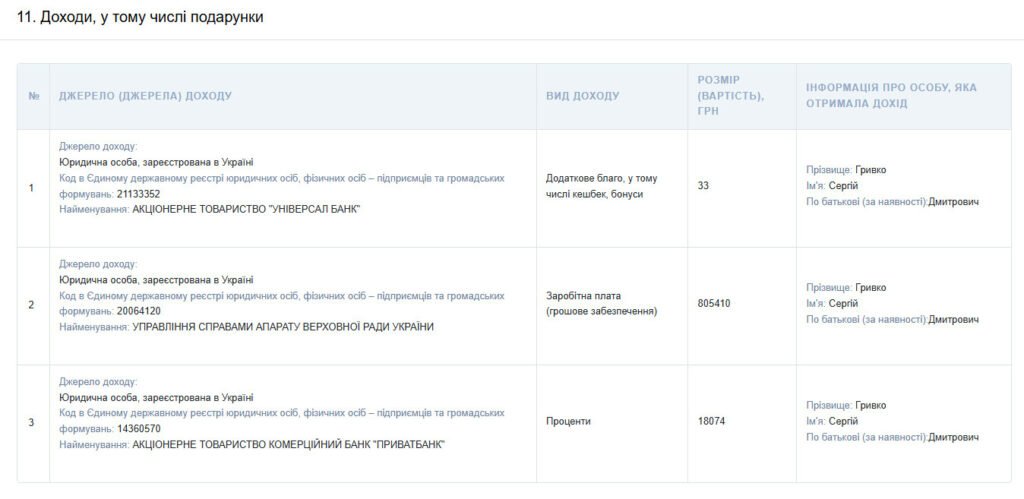Select registry code 20064120

pos(138,311)
